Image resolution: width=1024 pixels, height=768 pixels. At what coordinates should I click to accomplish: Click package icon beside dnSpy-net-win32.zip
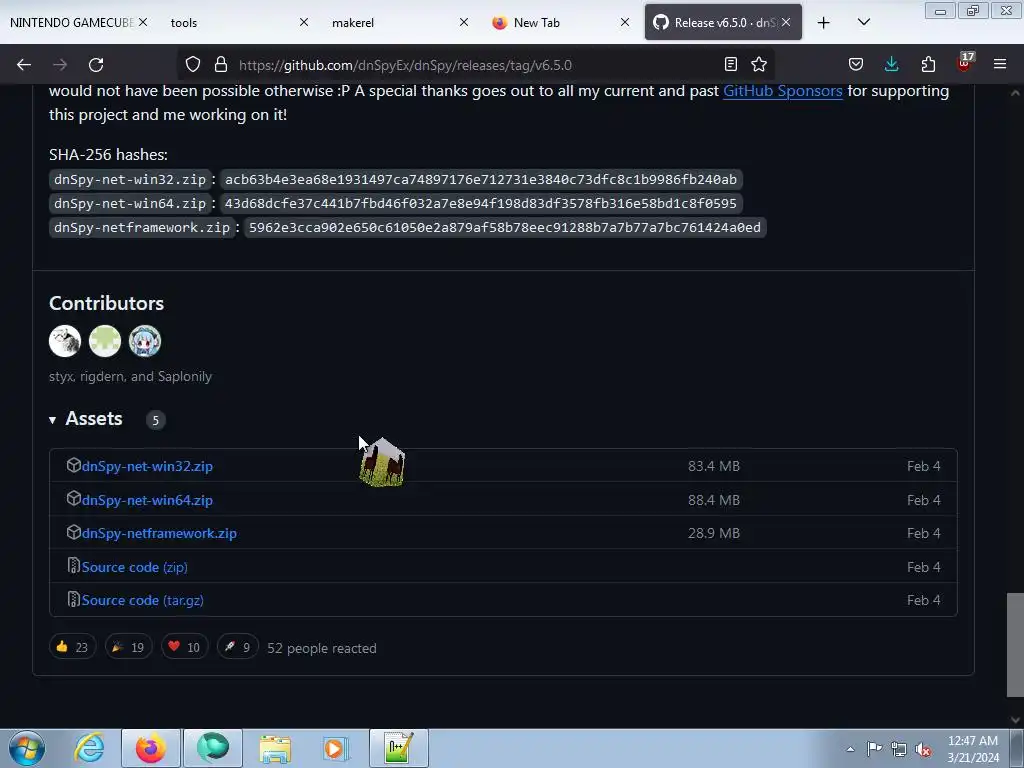73,465
